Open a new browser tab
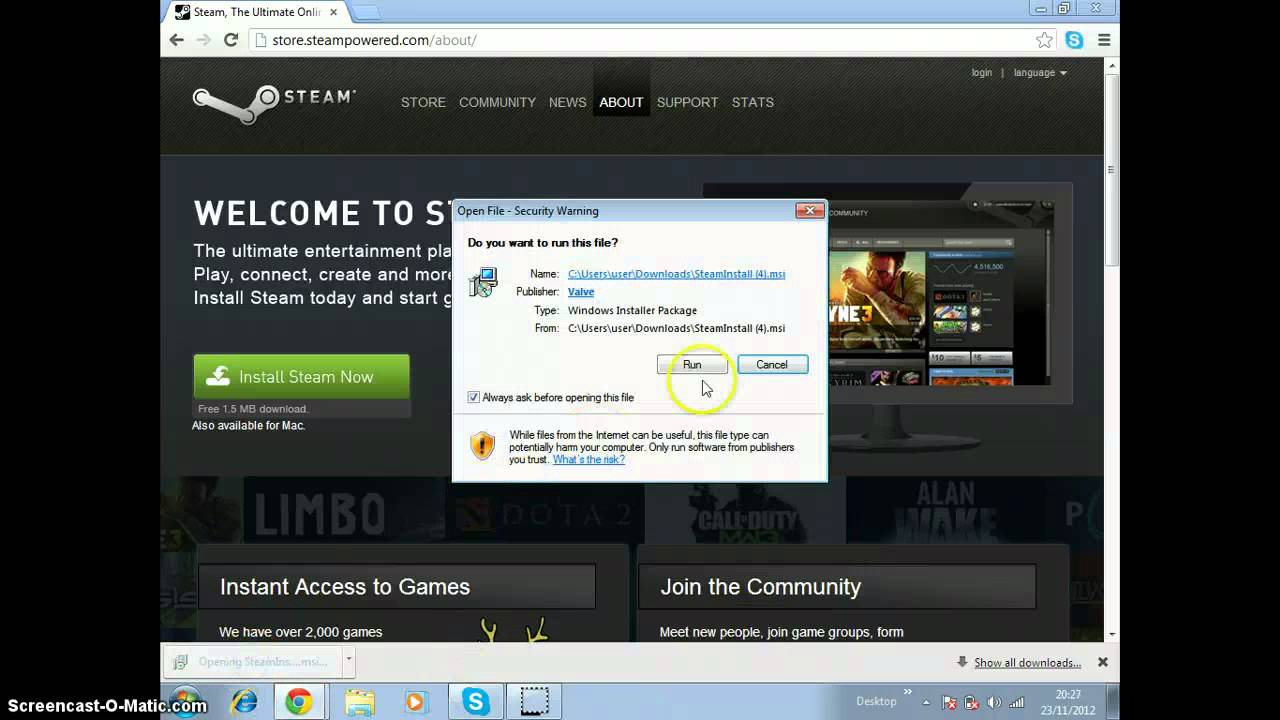 (x=365, y=12)
